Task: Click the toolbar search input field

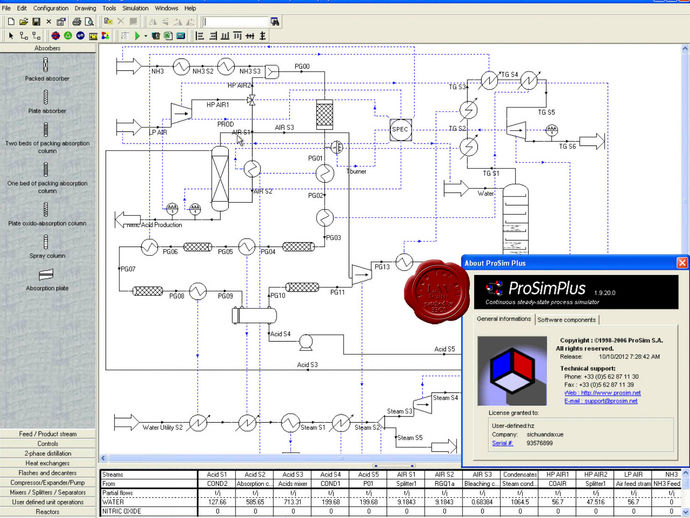Action: pos(236,22)
